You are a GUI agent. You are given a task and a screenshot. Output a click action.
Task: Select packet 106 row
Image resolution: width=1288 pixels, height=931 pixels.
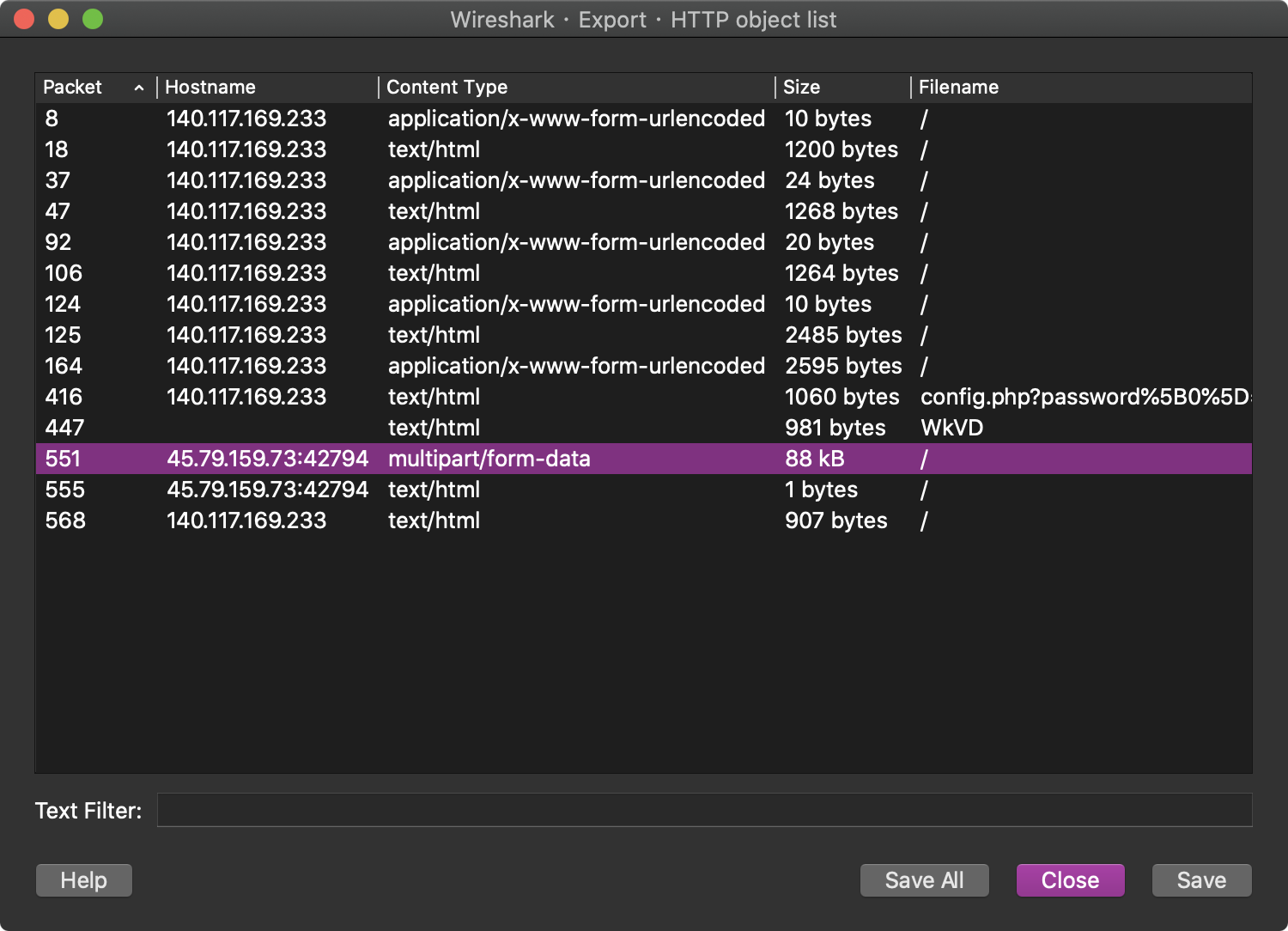coord(643,273)
